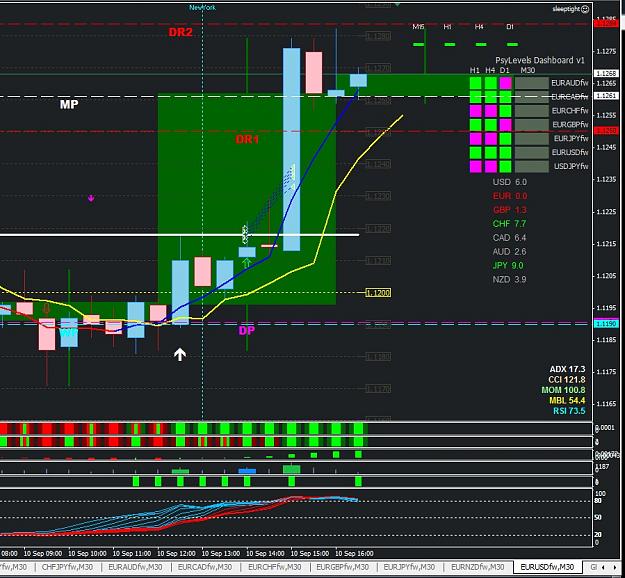Click the white 1.1268 price tag on axis
This screenshot has width=625, height=578.
pos(606,73)
